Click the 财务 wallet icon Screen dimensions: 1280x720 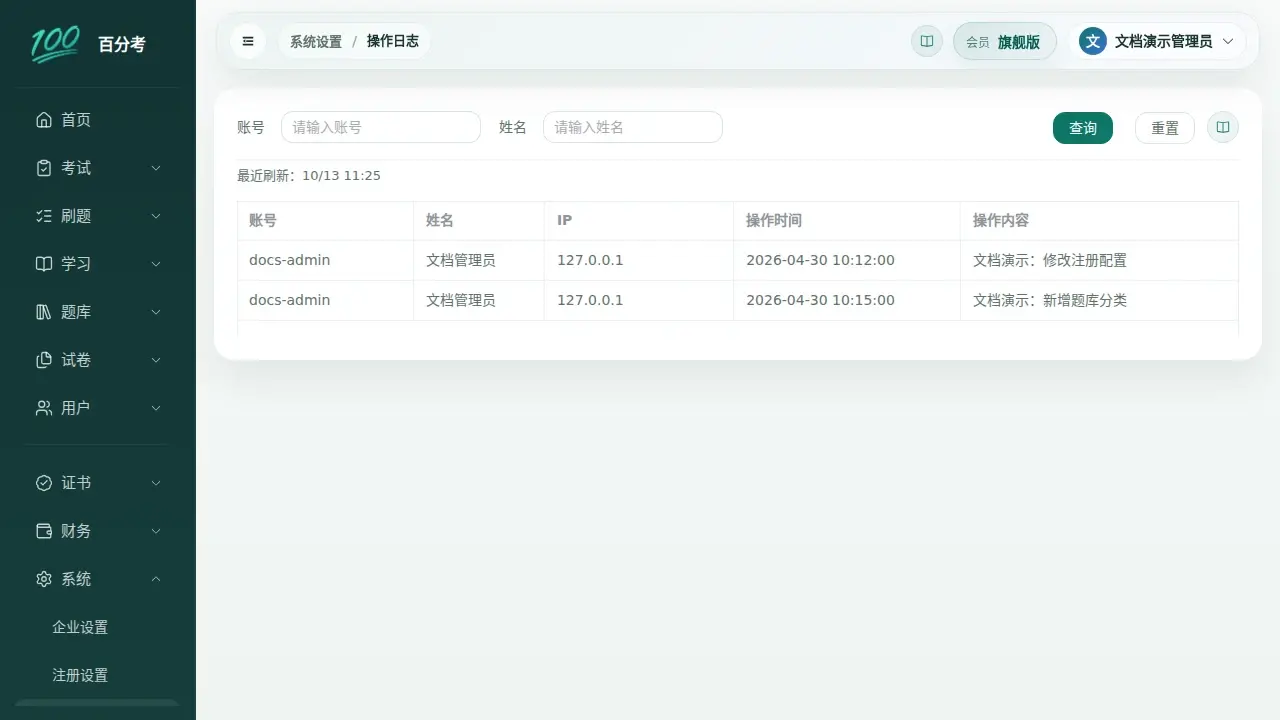point(44,531)
